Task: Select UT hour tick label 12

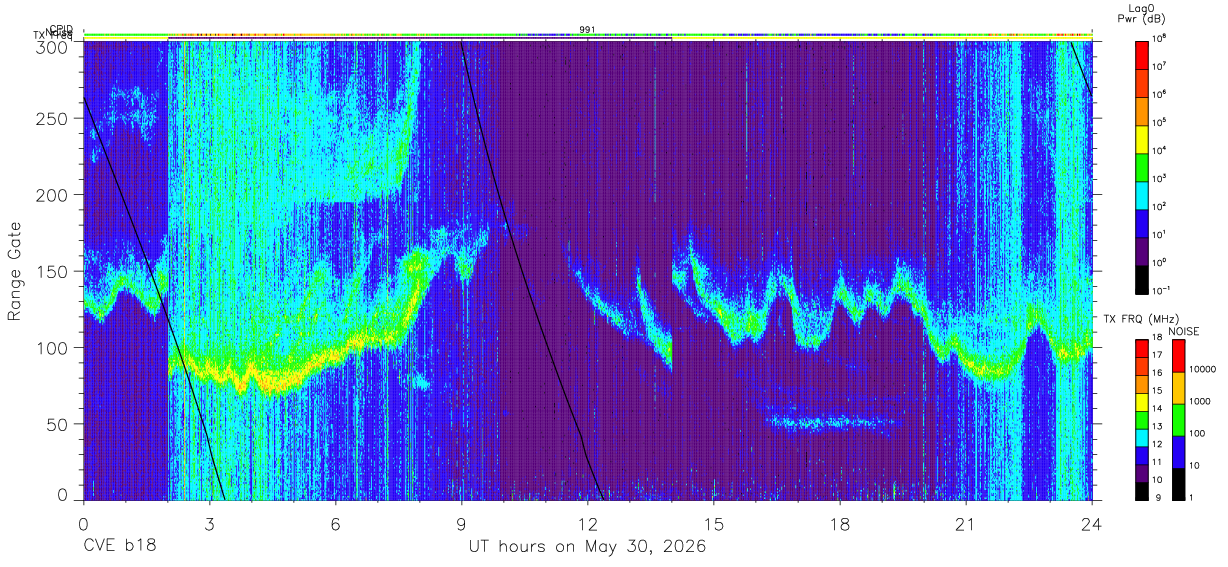Action: point(588,523)
